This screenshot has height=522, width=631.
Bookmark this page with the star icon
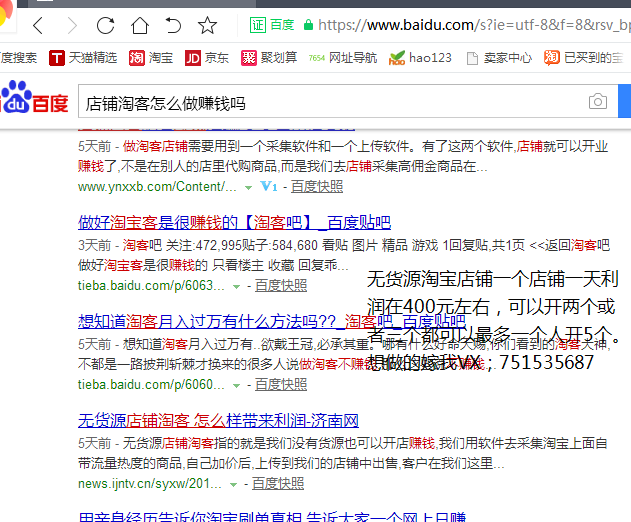(207, 25)
